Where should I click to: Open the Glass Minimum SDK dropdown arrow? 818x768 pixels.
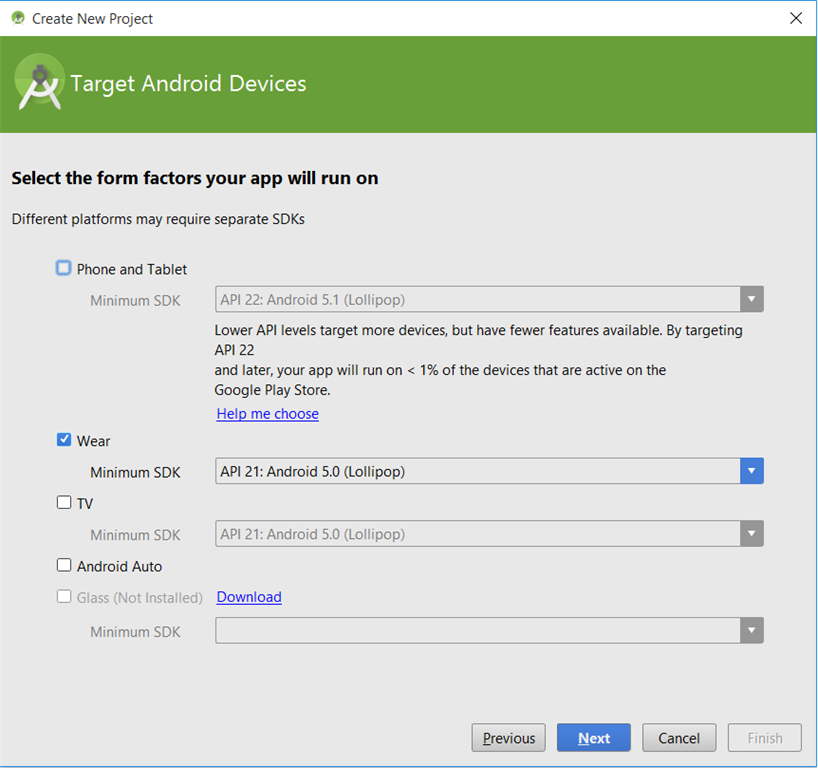pos(752,630)
